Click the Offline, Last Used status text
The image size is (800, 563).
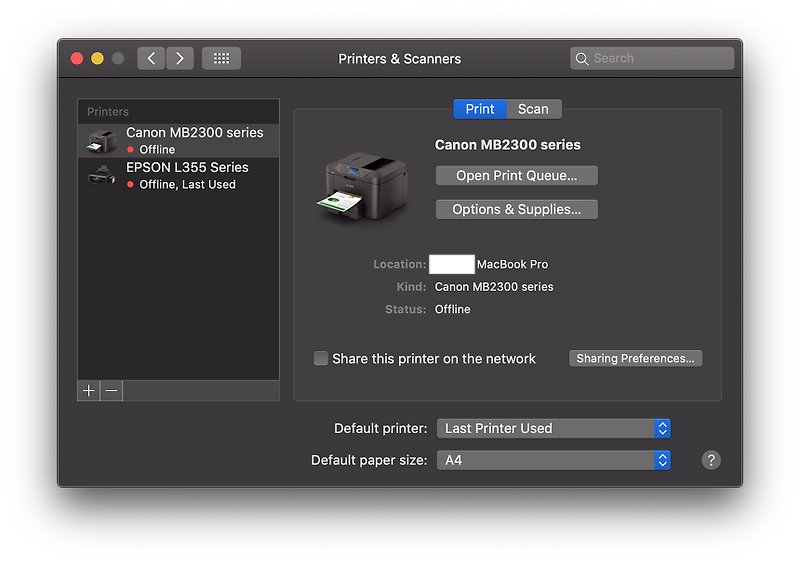point(187,184)
